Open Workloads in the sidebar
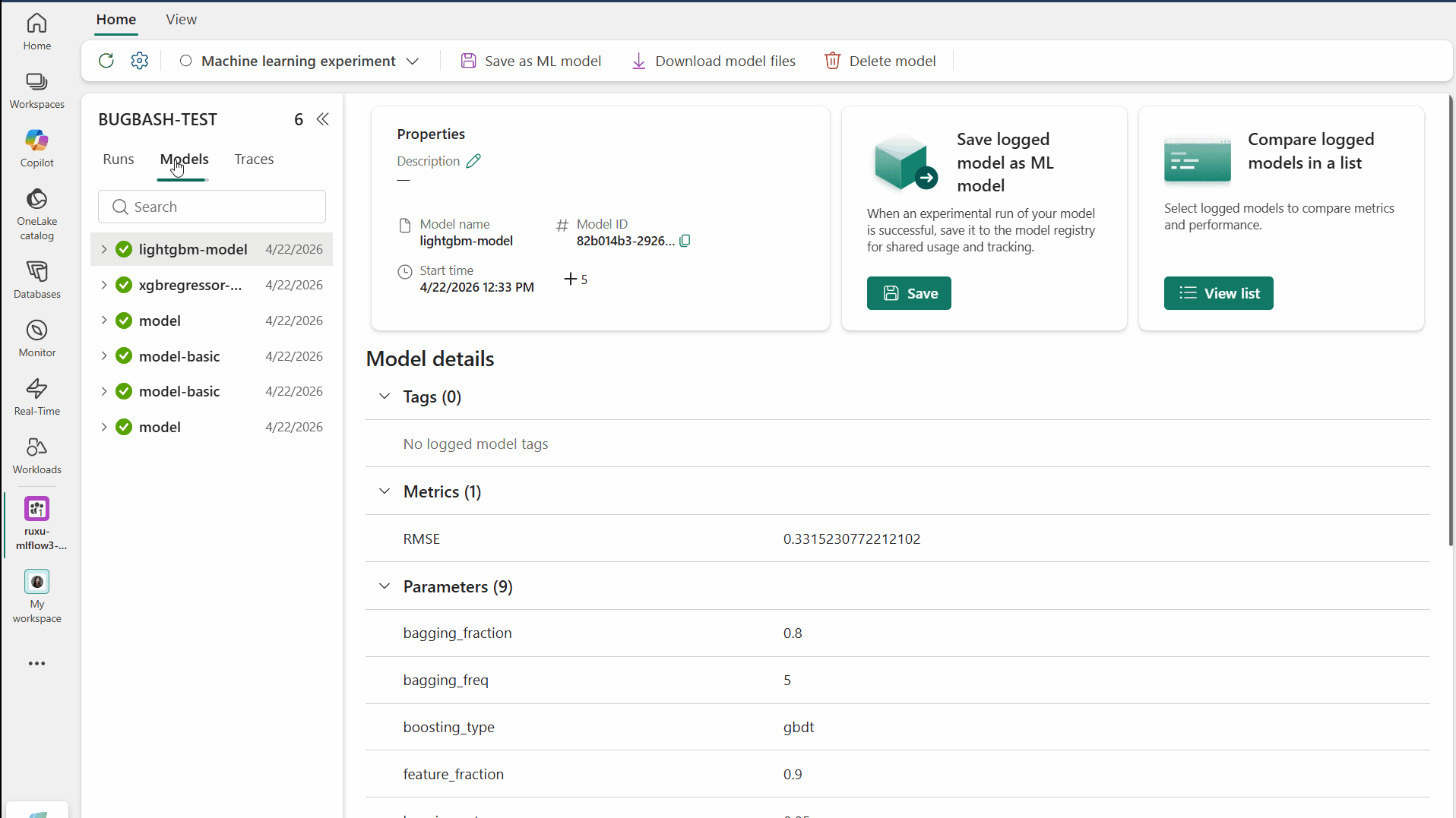Viewport: 1456px width, 818px height. pos(36,456)
